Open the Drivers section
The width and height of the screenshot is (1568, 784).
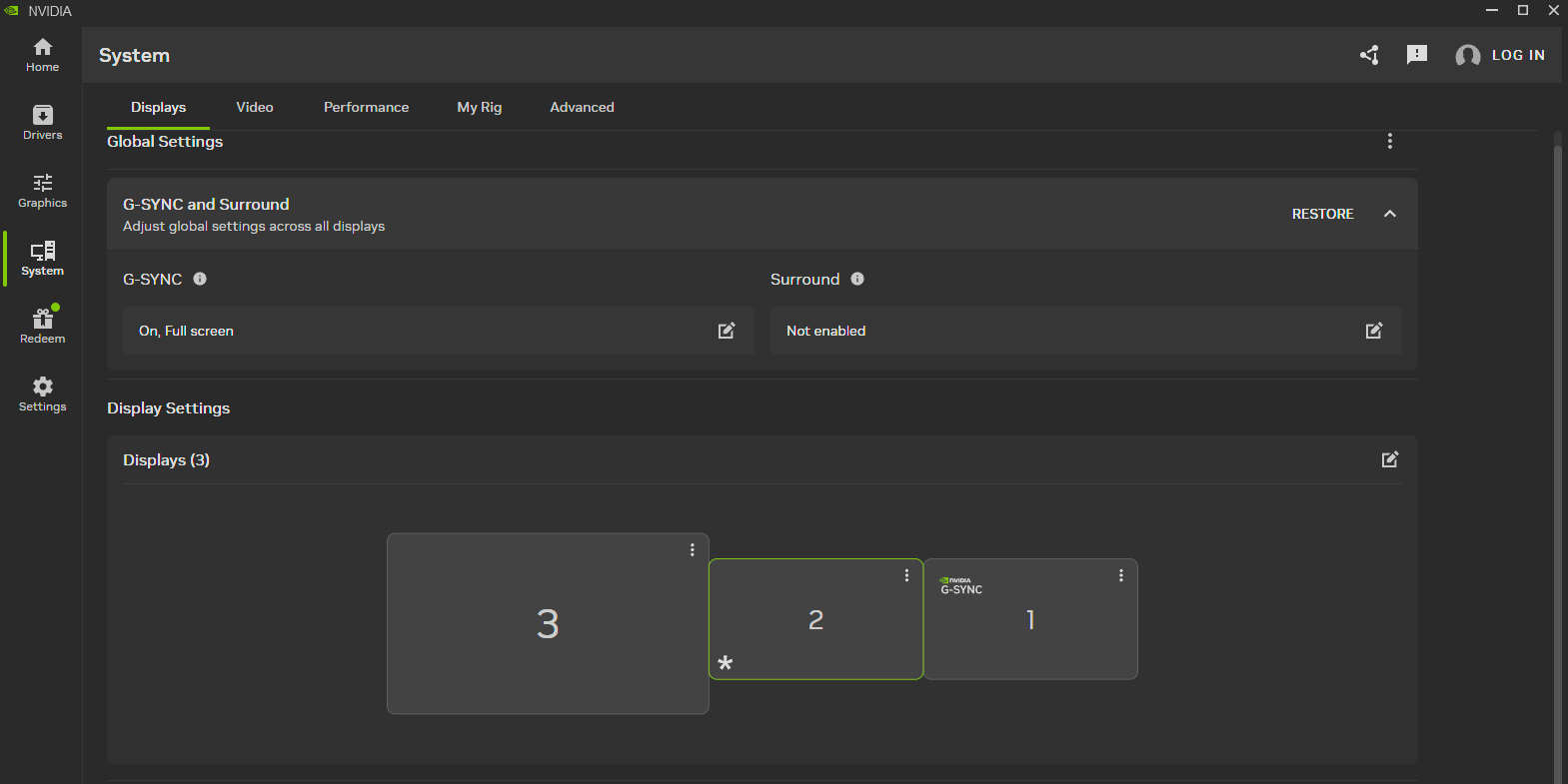coord(42,123)
